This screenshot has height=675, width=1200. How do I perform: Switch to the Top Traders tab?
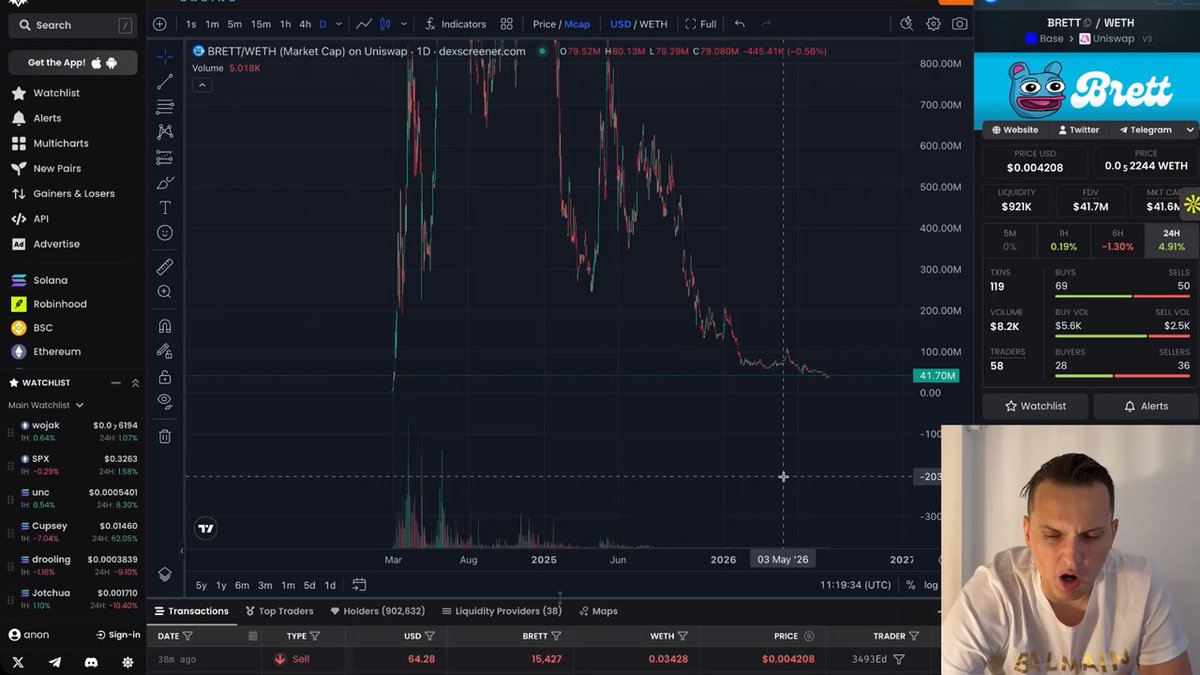tap(279, 611)
